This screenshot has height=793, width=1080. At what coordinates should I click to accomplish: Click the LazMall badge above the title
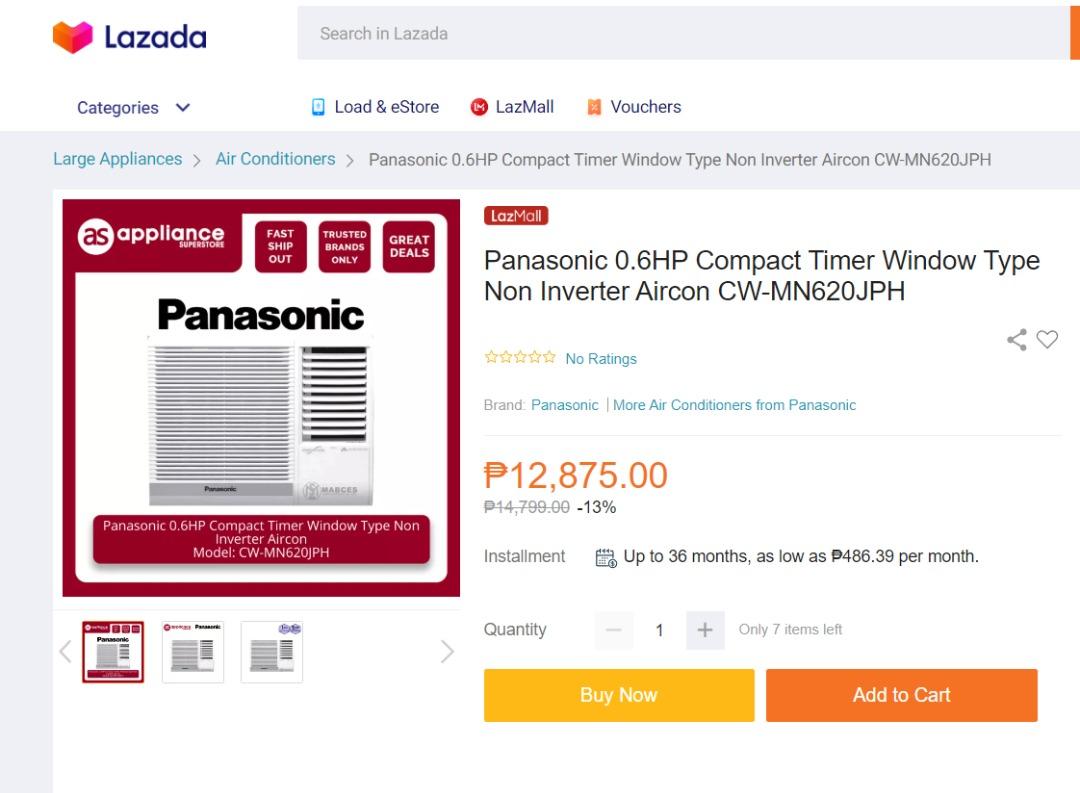pos(516,216)
